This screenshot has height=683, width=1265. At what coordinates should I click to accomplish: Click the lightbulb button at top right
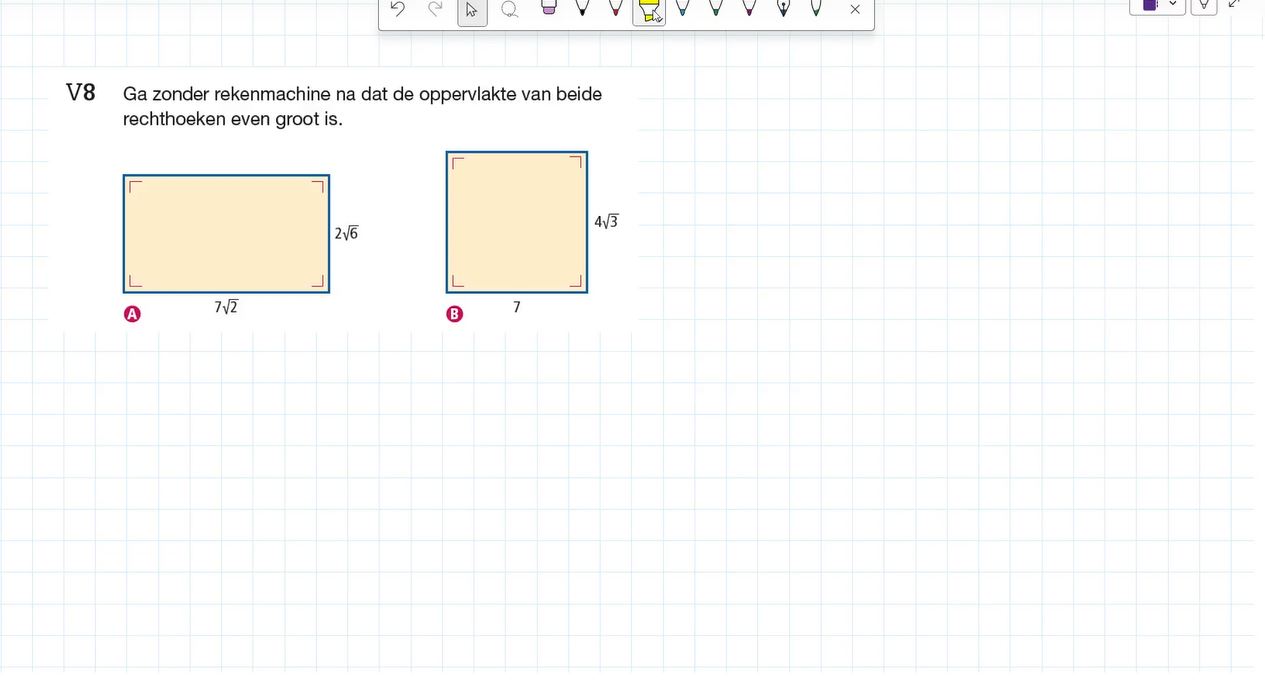click(x=1204, y=6)
